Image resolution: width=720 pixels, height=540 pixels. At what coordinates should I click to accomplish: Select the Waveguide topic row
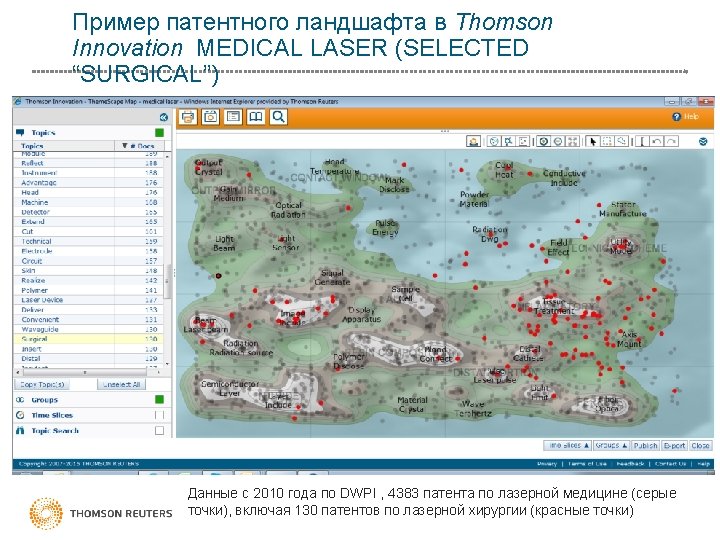[x=89, y=329]
